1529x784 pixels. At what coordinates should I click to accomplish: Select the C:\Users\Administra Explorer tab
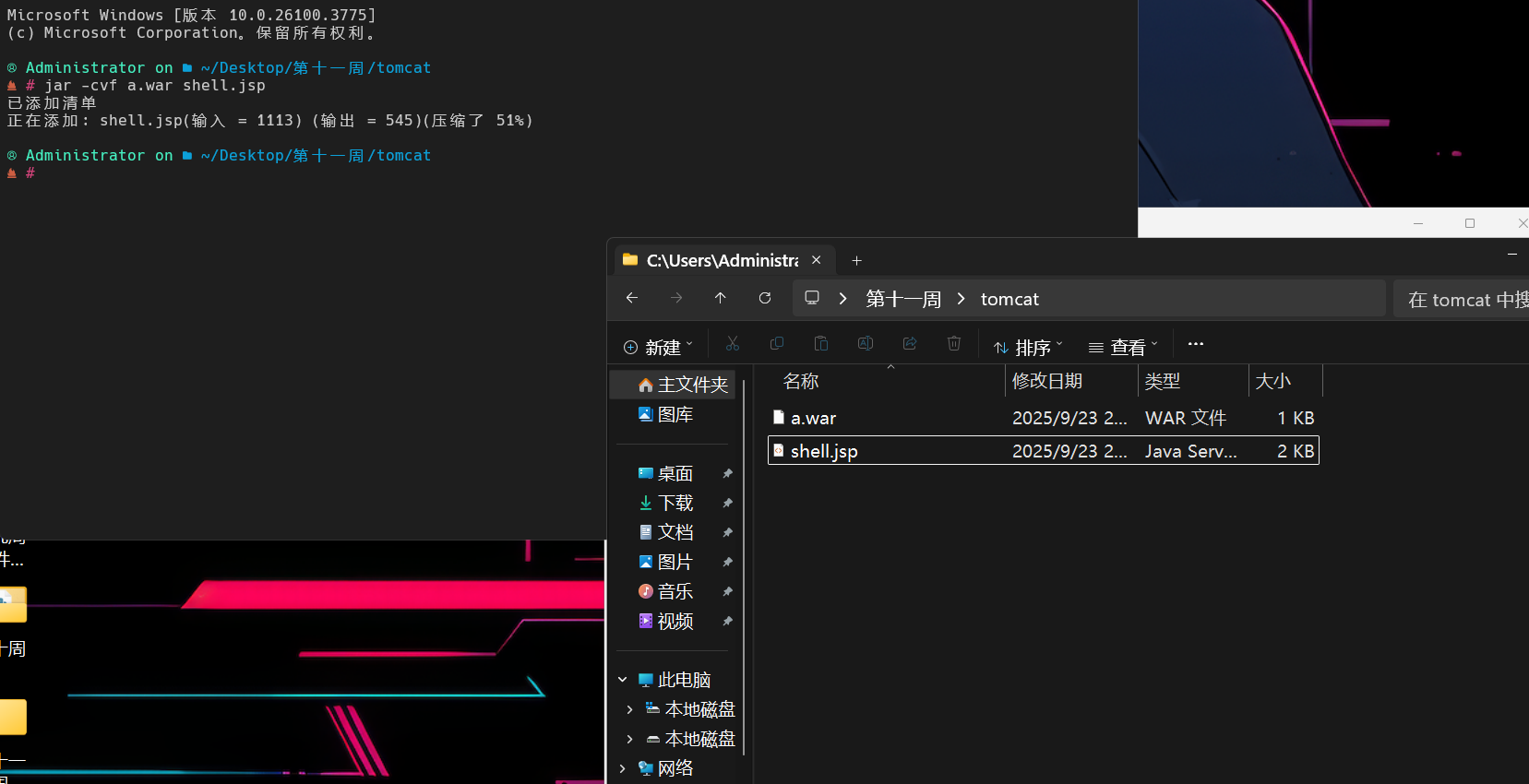[x=724, y=260]
